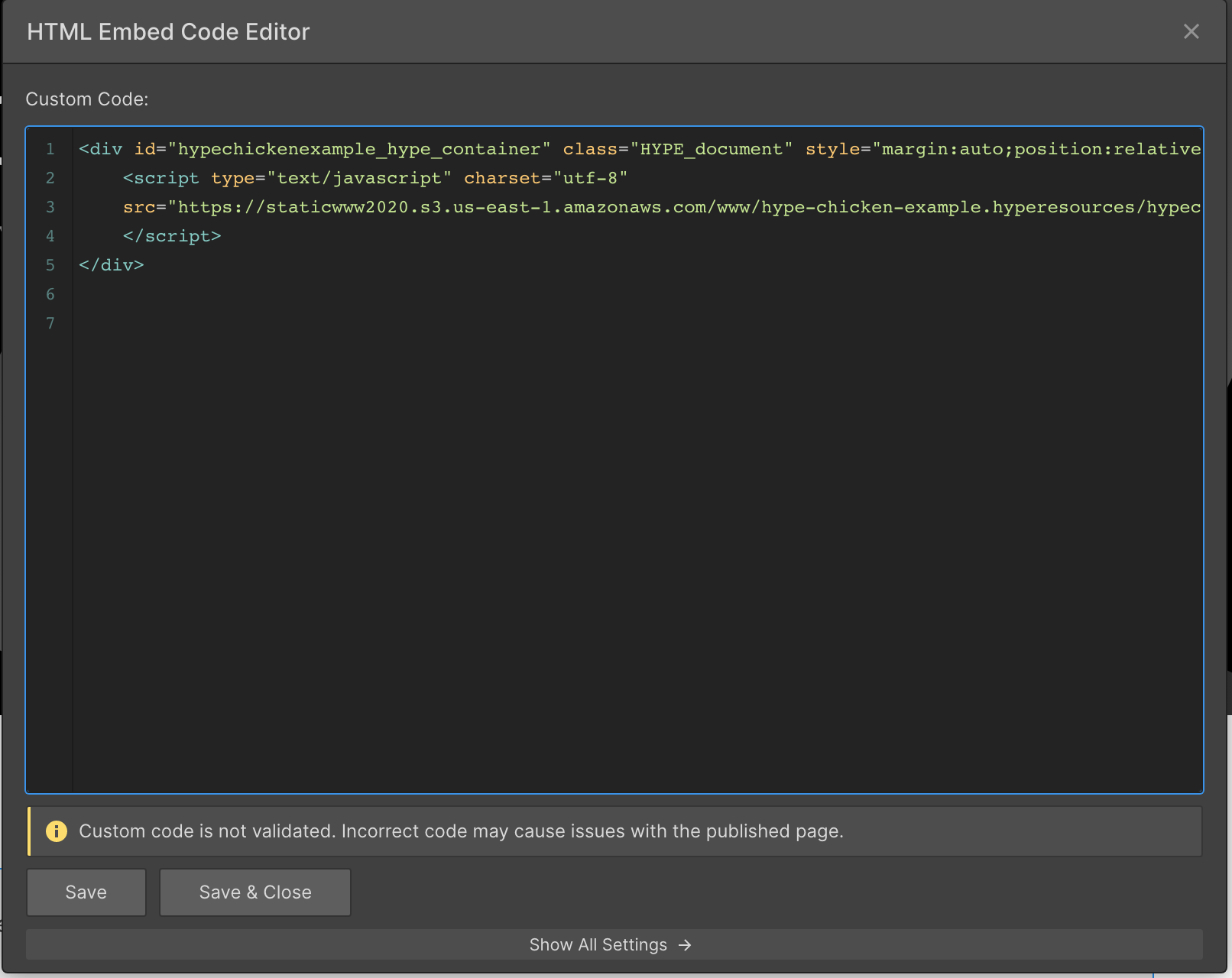Click the Save button
The image size is (1232, 978).
click(x=86, y=892)
